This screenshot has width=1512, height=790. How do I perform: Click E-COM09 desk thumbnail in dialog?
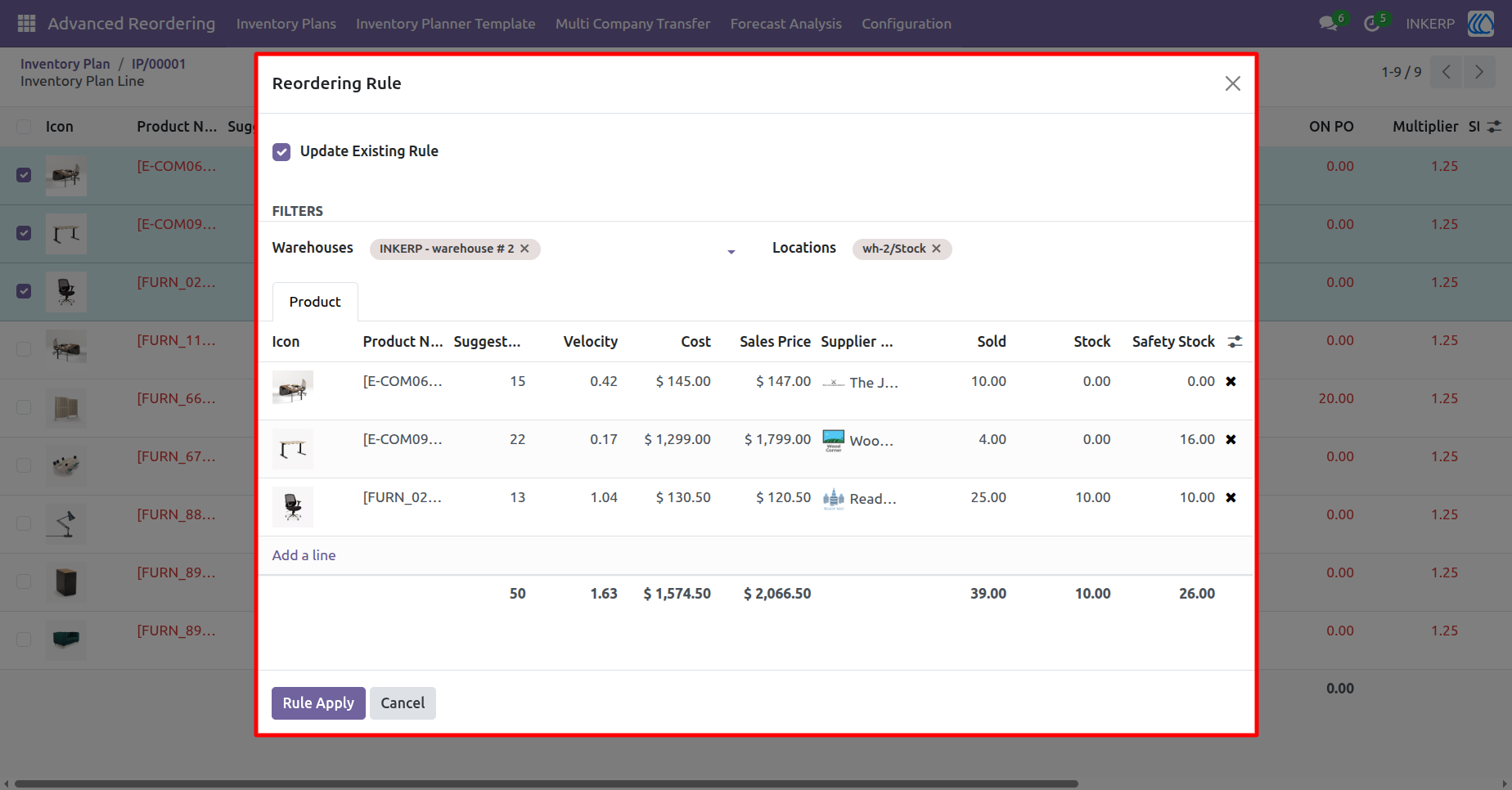click(292, 448)
